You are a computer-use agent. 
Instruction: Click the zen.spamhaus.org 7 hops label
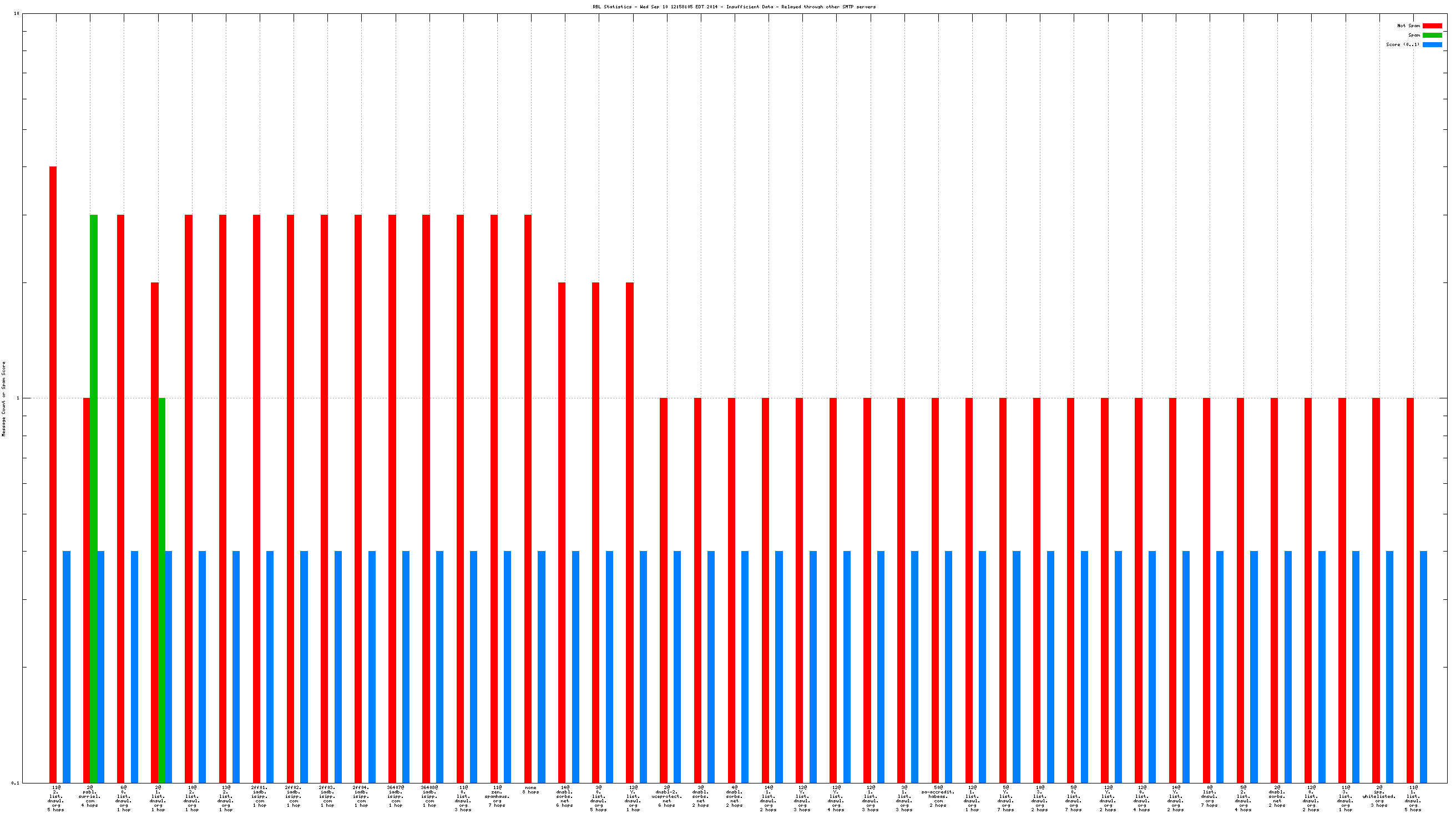click(497, 796)
